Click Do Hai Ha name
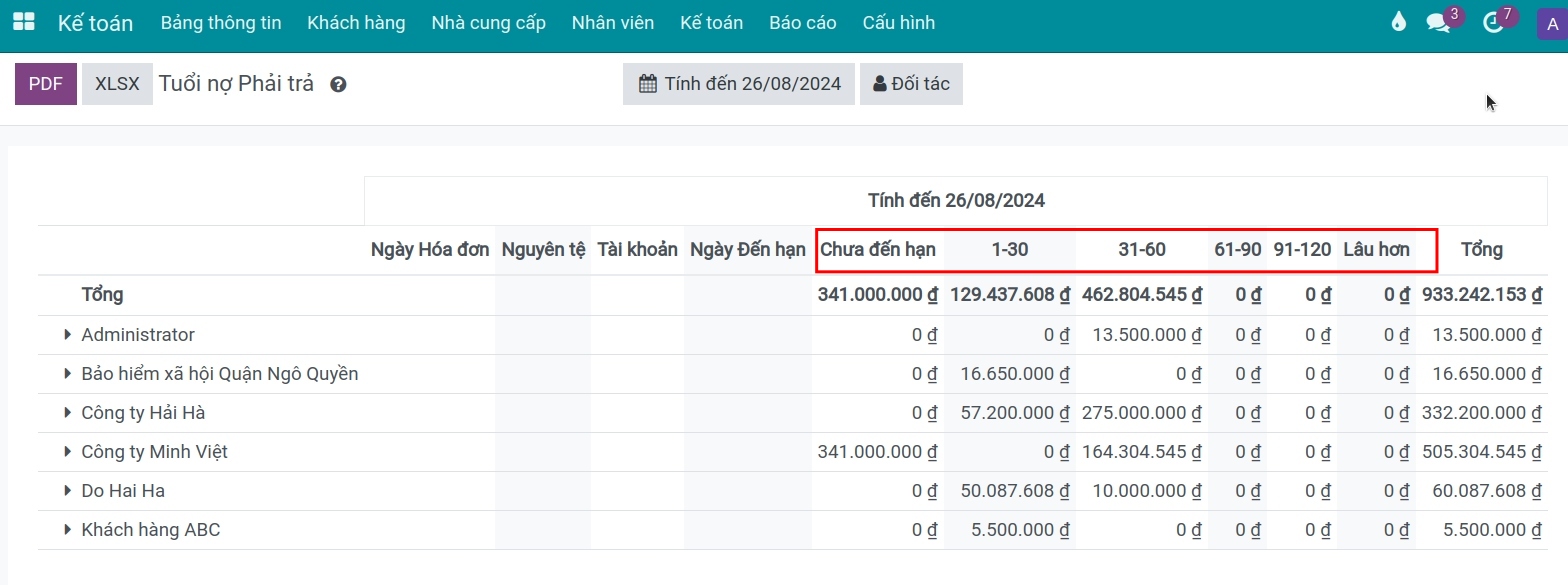This screenshot has height=585, width=1568. pyautogui.click(x=123, y=490)
